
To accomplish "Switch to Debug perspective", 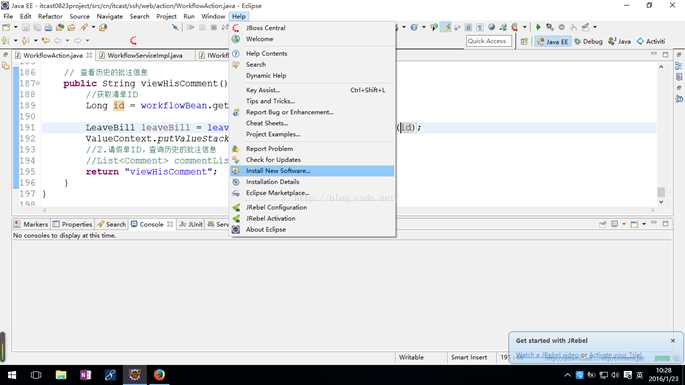I will [x=588, y=42].
